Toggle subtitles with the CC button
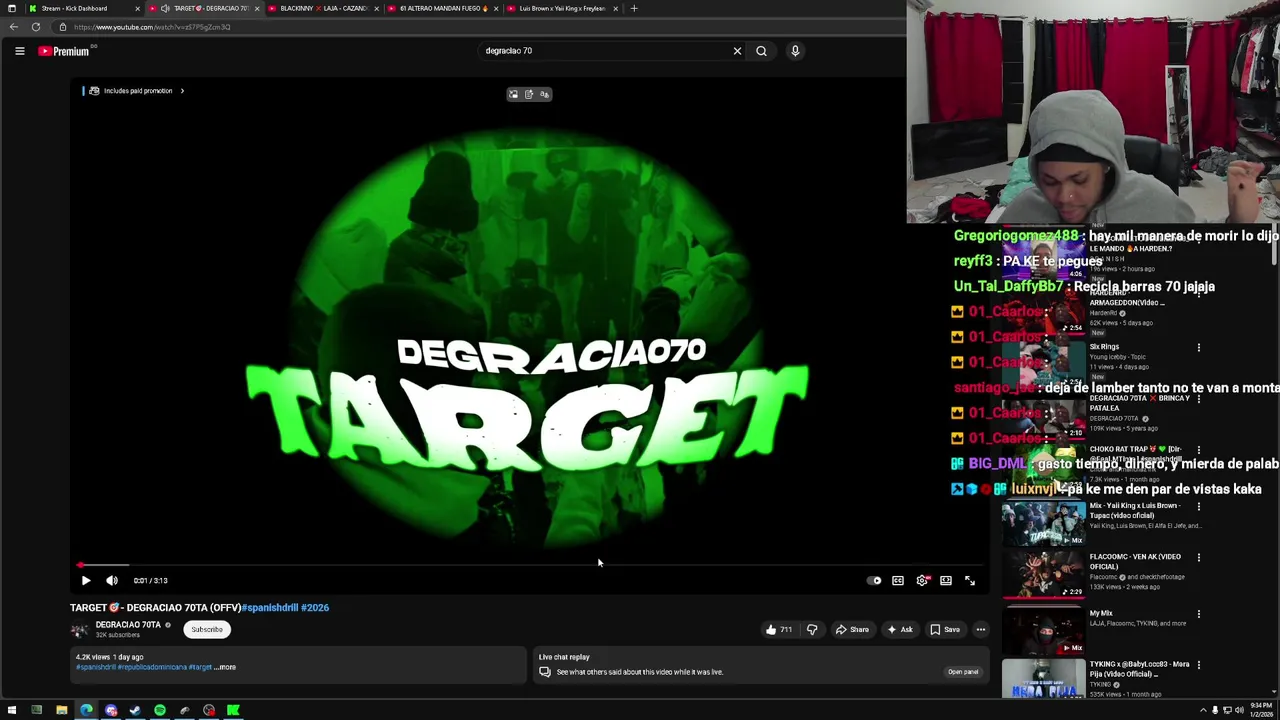 click(898, 580)
